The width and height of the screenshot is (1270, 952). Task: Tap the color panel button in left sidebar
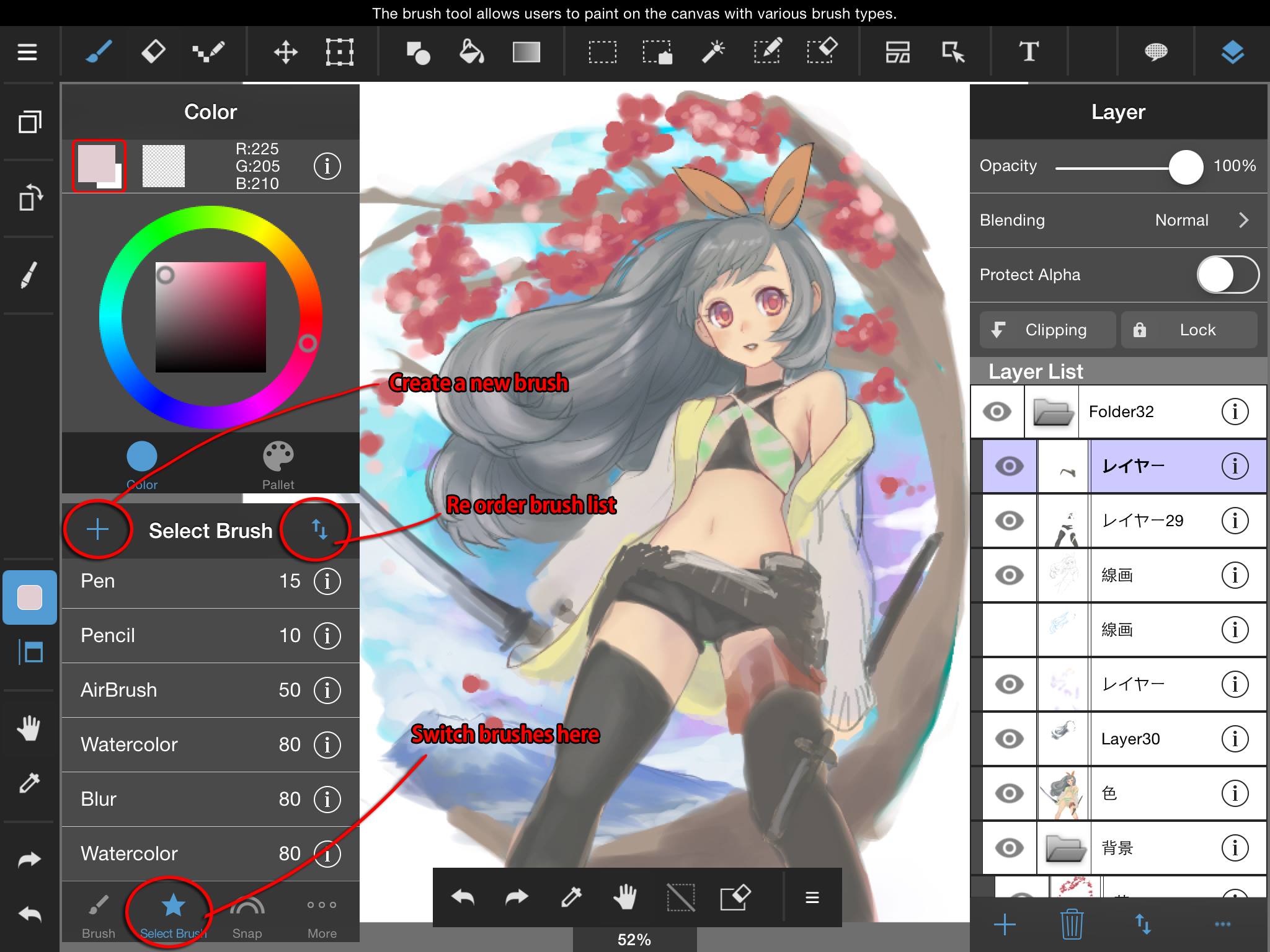point(30,597)
